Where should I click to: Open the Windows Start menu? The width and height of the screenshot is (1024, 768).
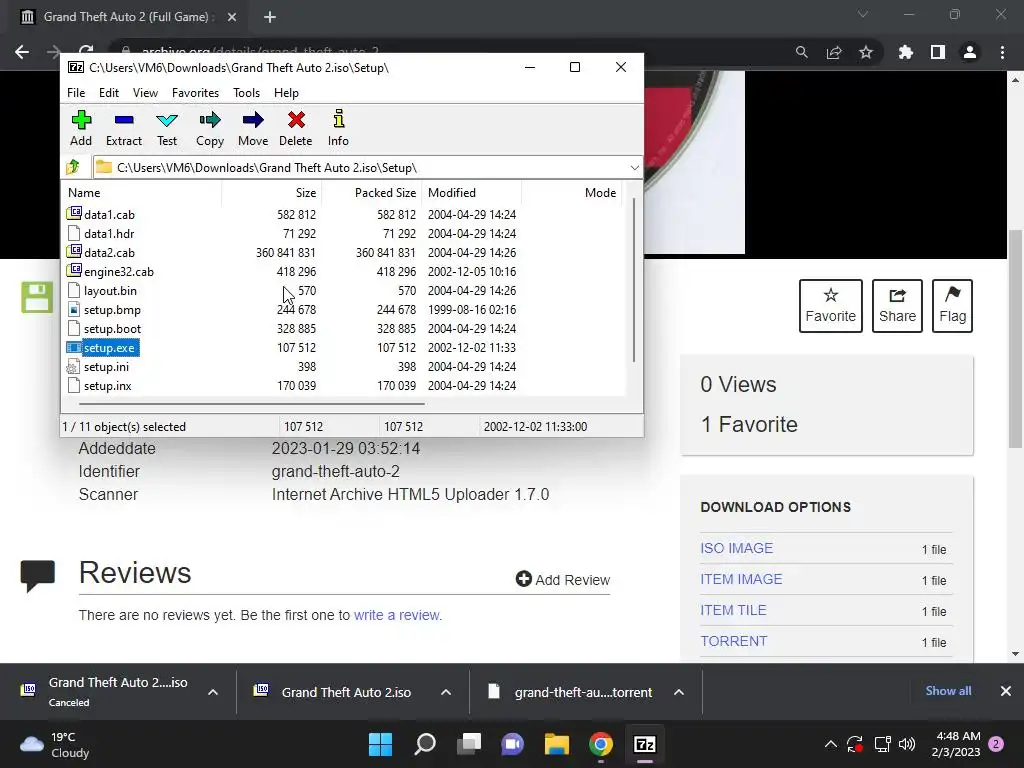click(380, 744)
